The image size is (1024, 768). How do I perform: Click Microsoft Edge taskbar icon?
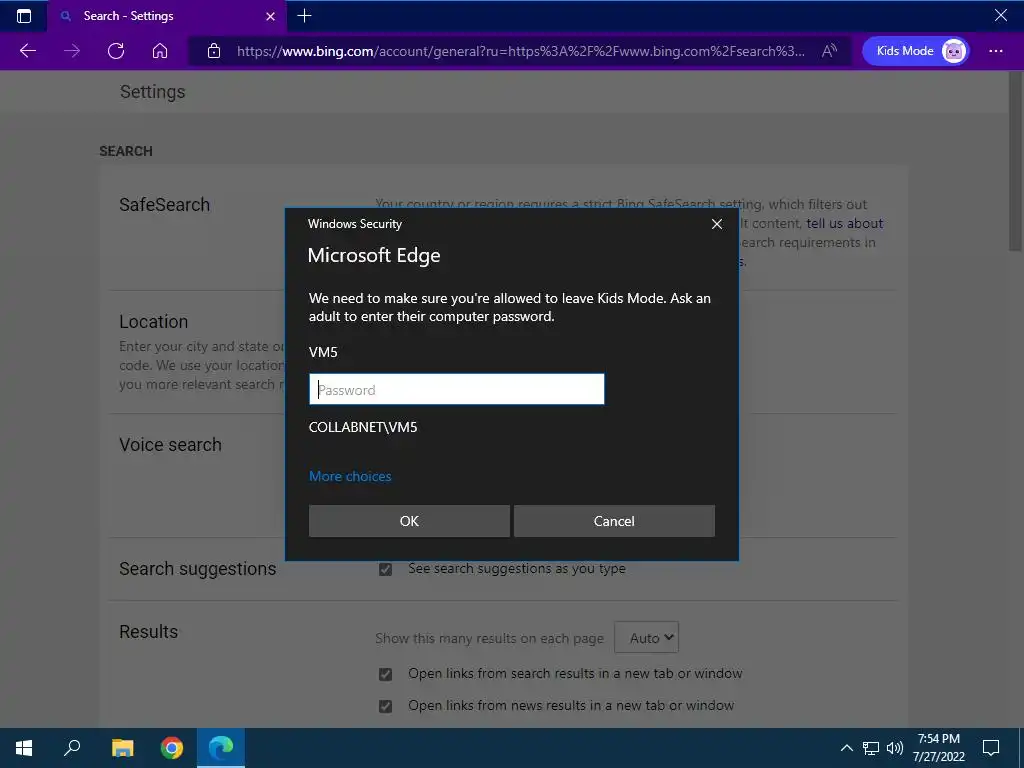[221, 748]
